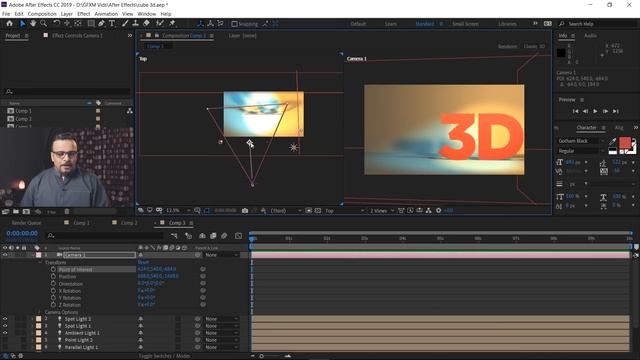Select the Brush tool
This screenshot has height=360, width=640.
pos(125,24)
